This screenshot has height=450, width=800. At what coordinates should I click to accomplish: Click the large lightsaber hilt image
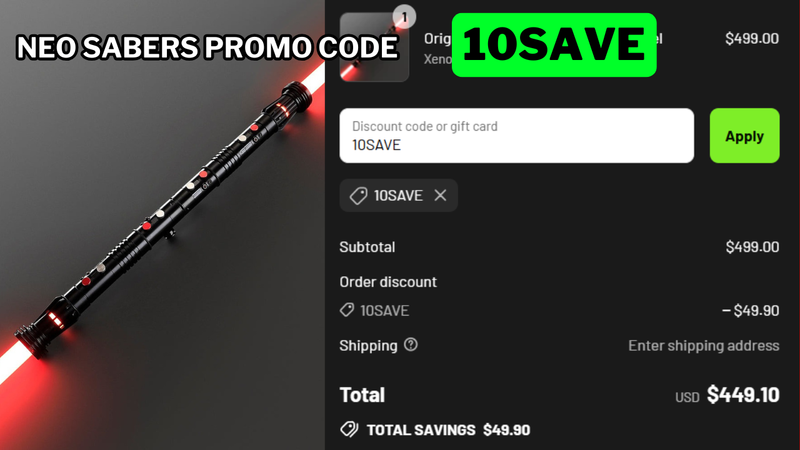[x=163, y=219]
